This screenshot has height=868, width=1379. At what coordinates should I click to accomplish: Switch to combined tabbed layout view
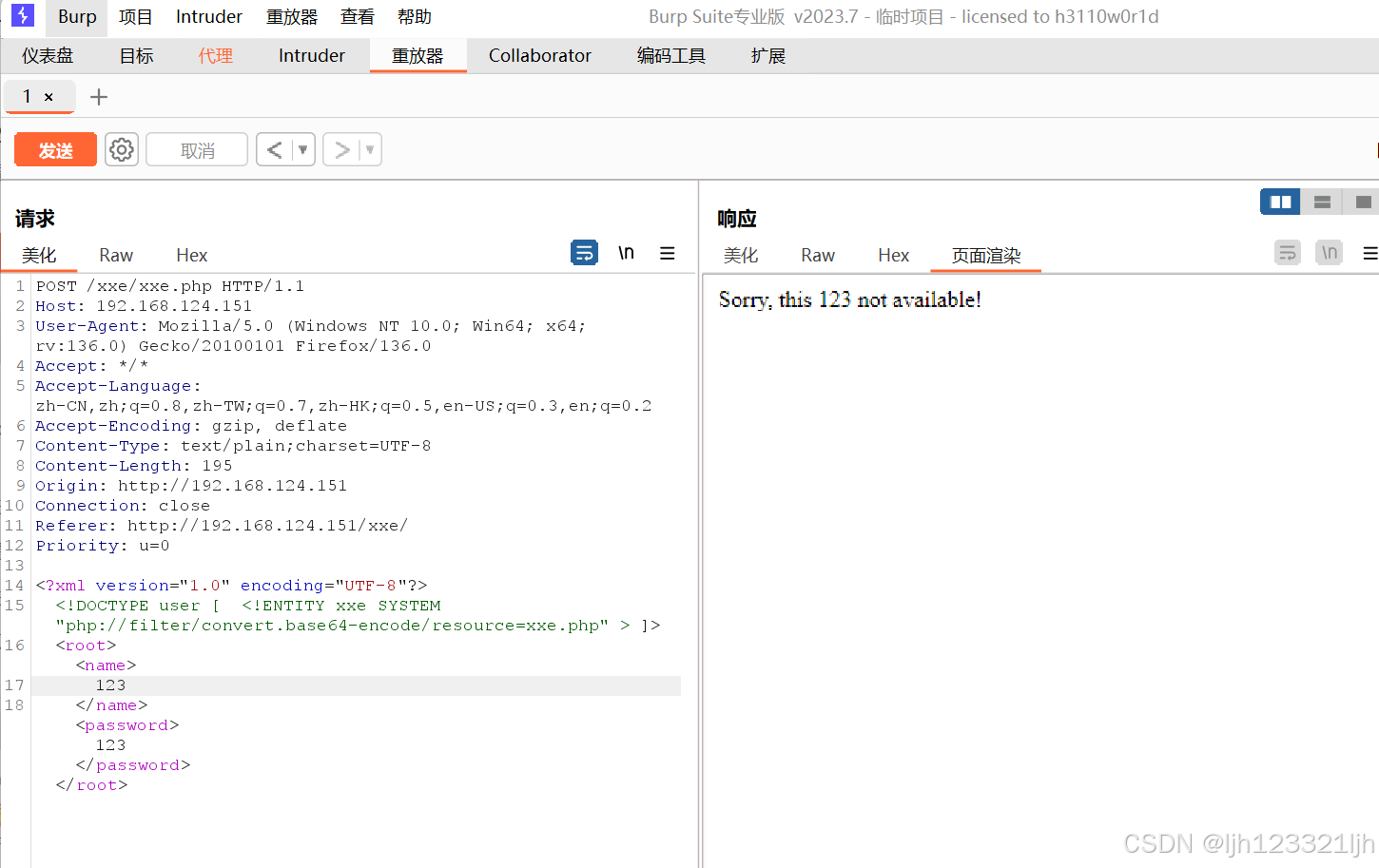1363,202
